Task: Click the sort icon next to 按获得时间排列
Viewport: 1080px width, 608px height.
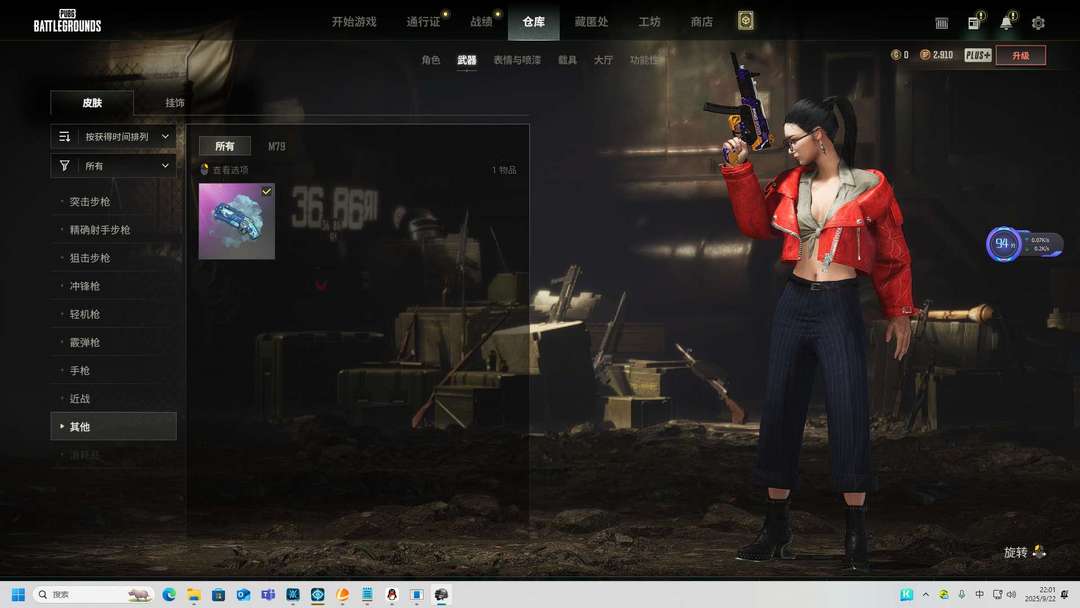Action: [64, 136]
